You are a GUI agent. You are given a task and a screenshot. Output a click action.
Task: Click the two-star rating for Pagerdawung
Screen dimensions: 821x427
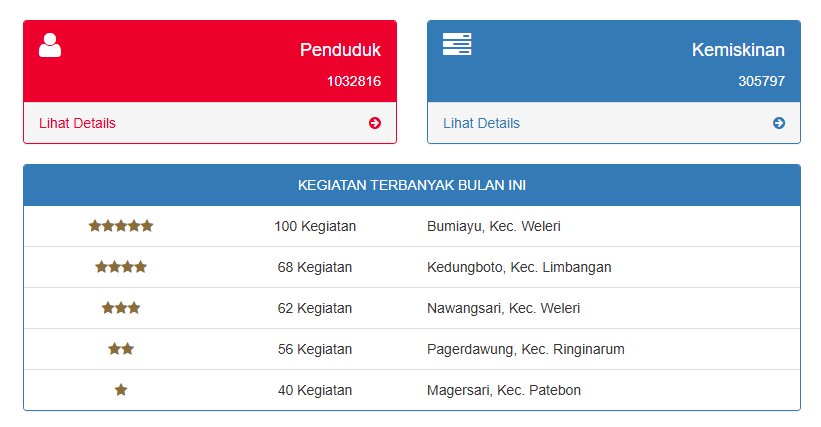coord(121,349)
